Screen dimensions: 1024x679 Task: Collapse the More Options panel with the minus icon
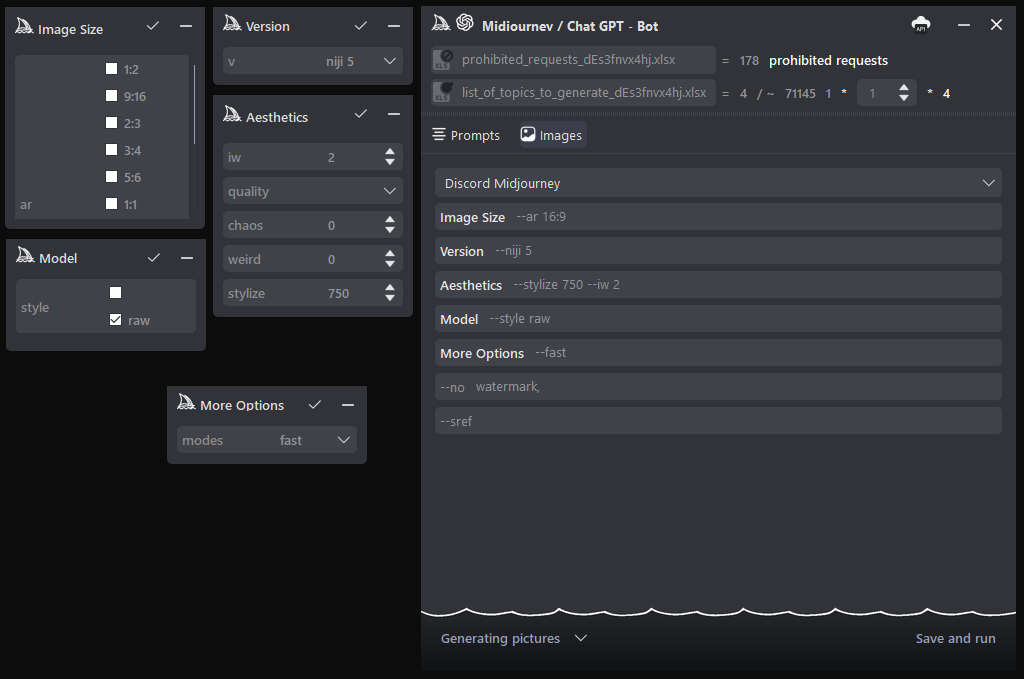tap(348, 405)
